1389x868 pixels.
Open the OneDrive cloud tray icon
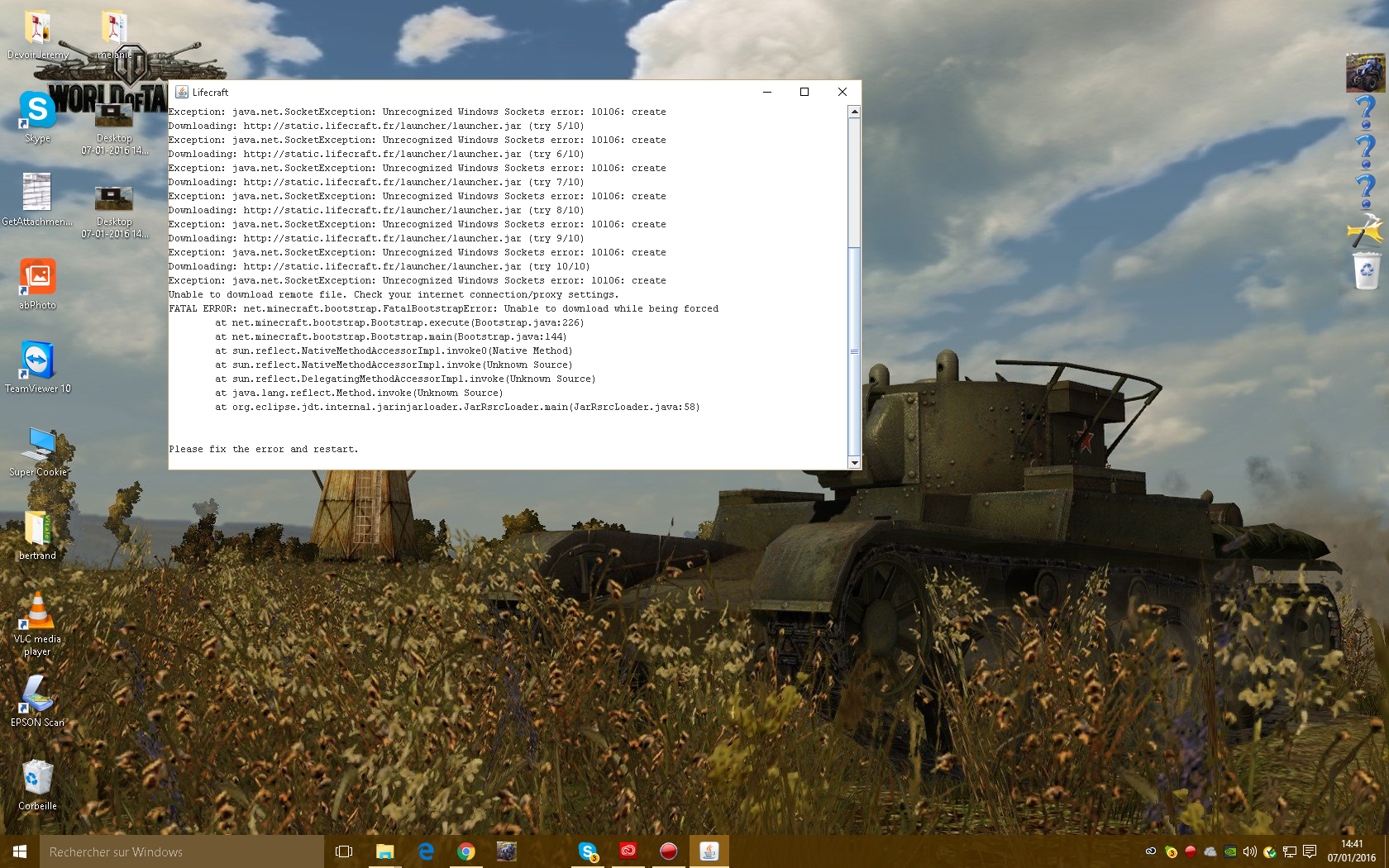[1210, 851]
